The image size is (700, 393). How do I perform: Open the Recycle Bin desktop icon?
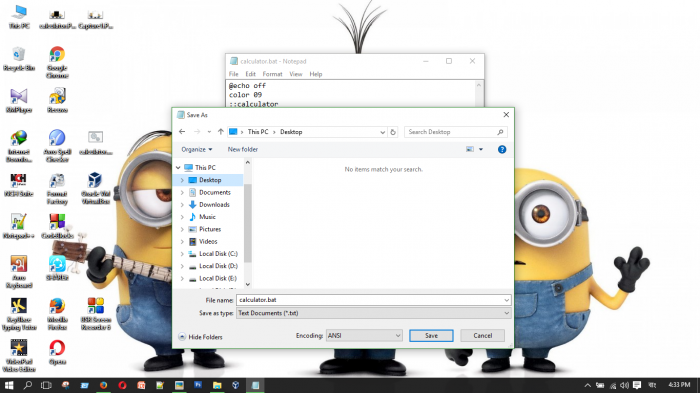click(x=19, y=59)
